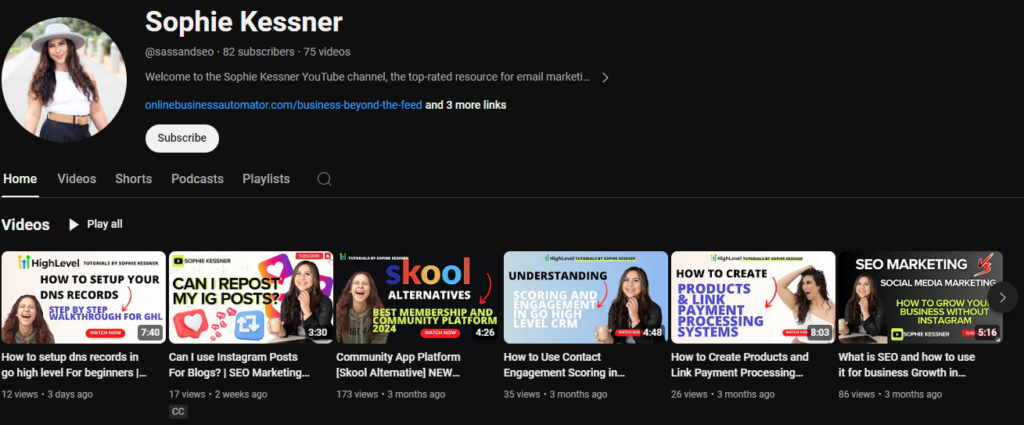Open Skool Alternatives video thumbnail
The image size is (1024, 425).
tap(418, 297)
